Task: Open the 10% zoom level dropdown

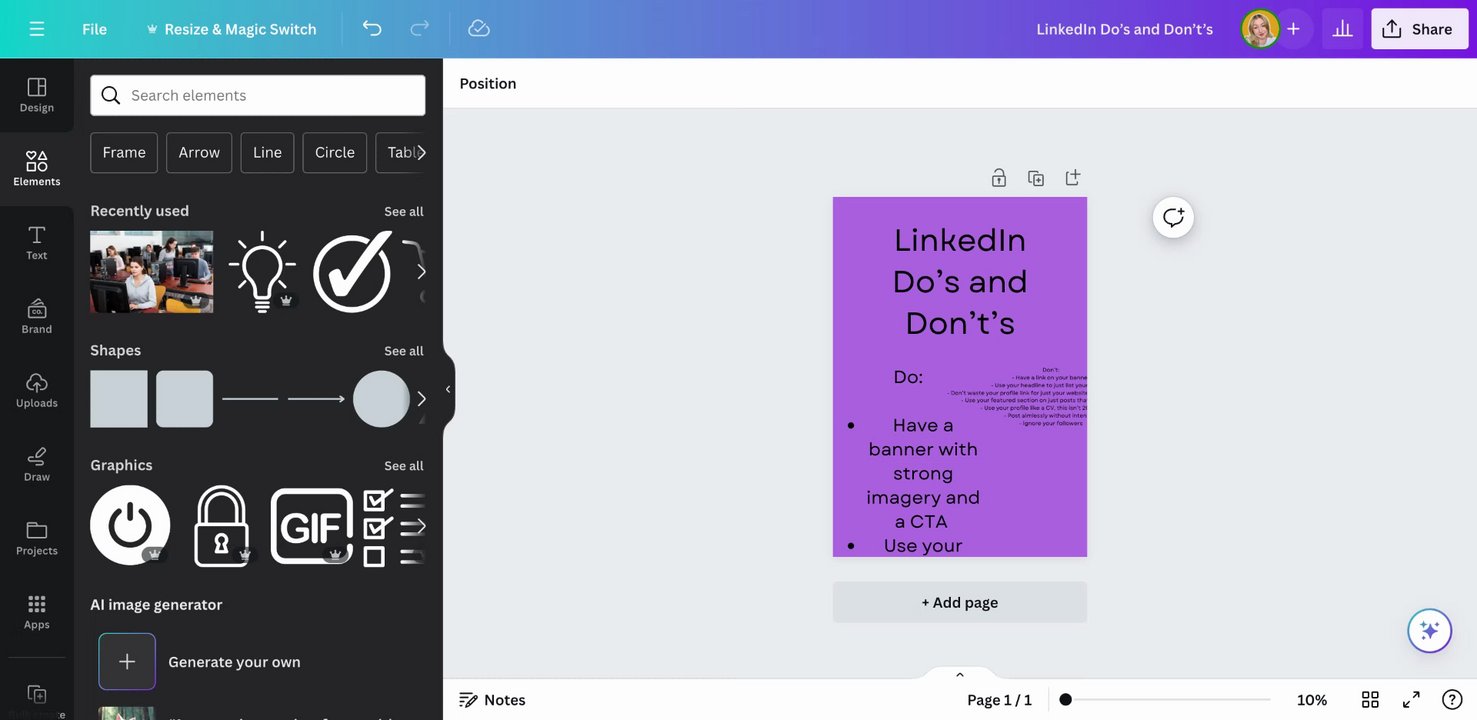Action: pyautogui.click(x=1312, y=700)
